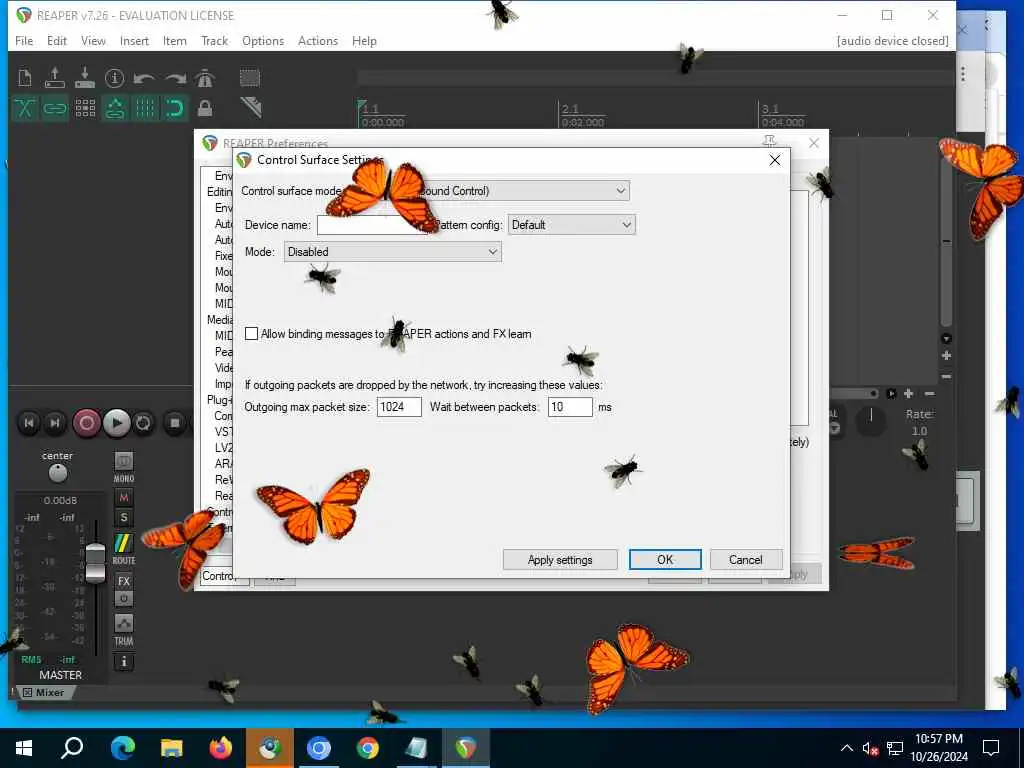1024x768 pixels.
Task: Click the Device name input field
Action: click(372, 225)
